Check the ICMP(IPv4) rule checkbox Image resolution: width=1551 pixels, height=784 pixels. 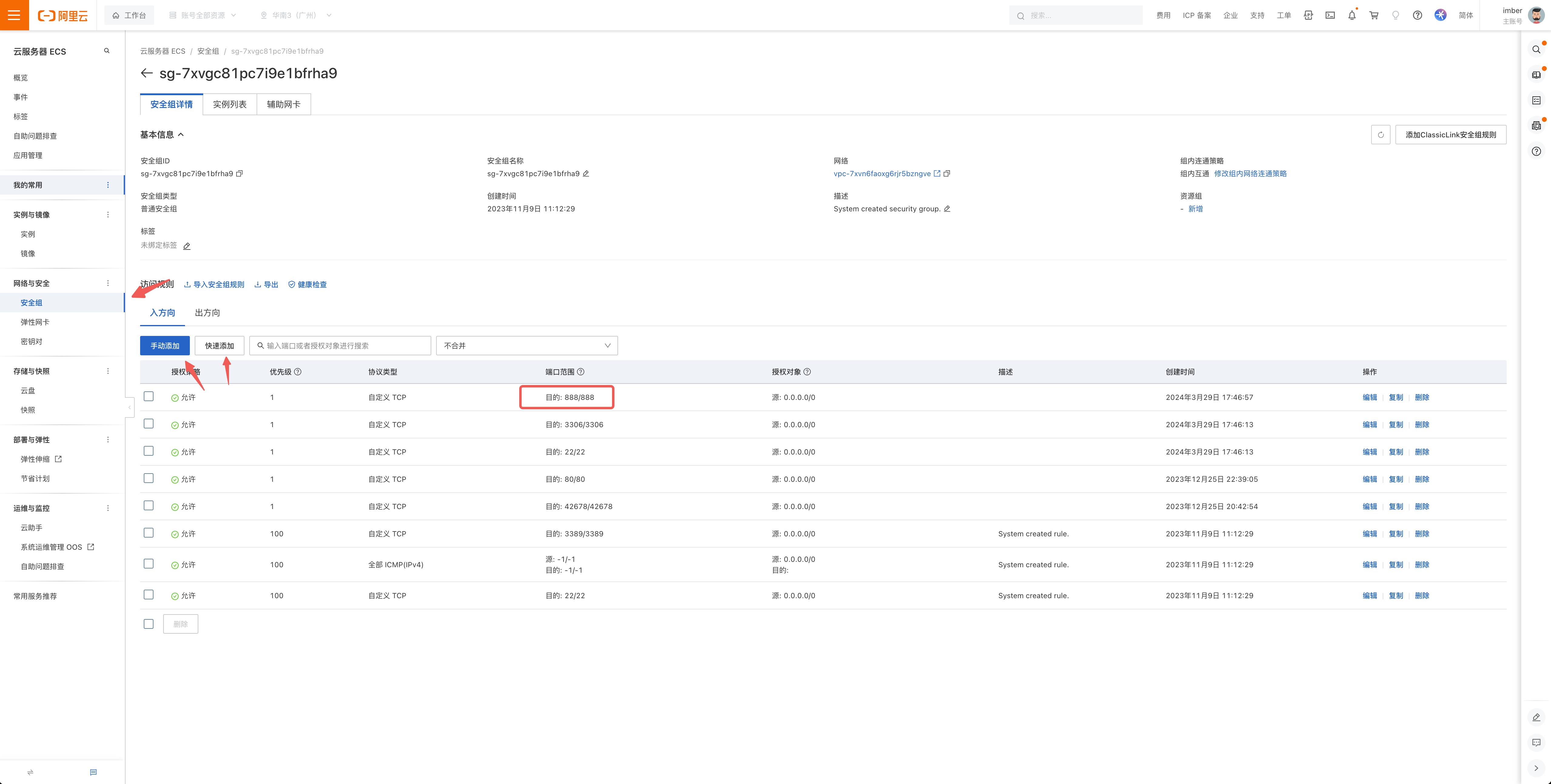point(149,564)
